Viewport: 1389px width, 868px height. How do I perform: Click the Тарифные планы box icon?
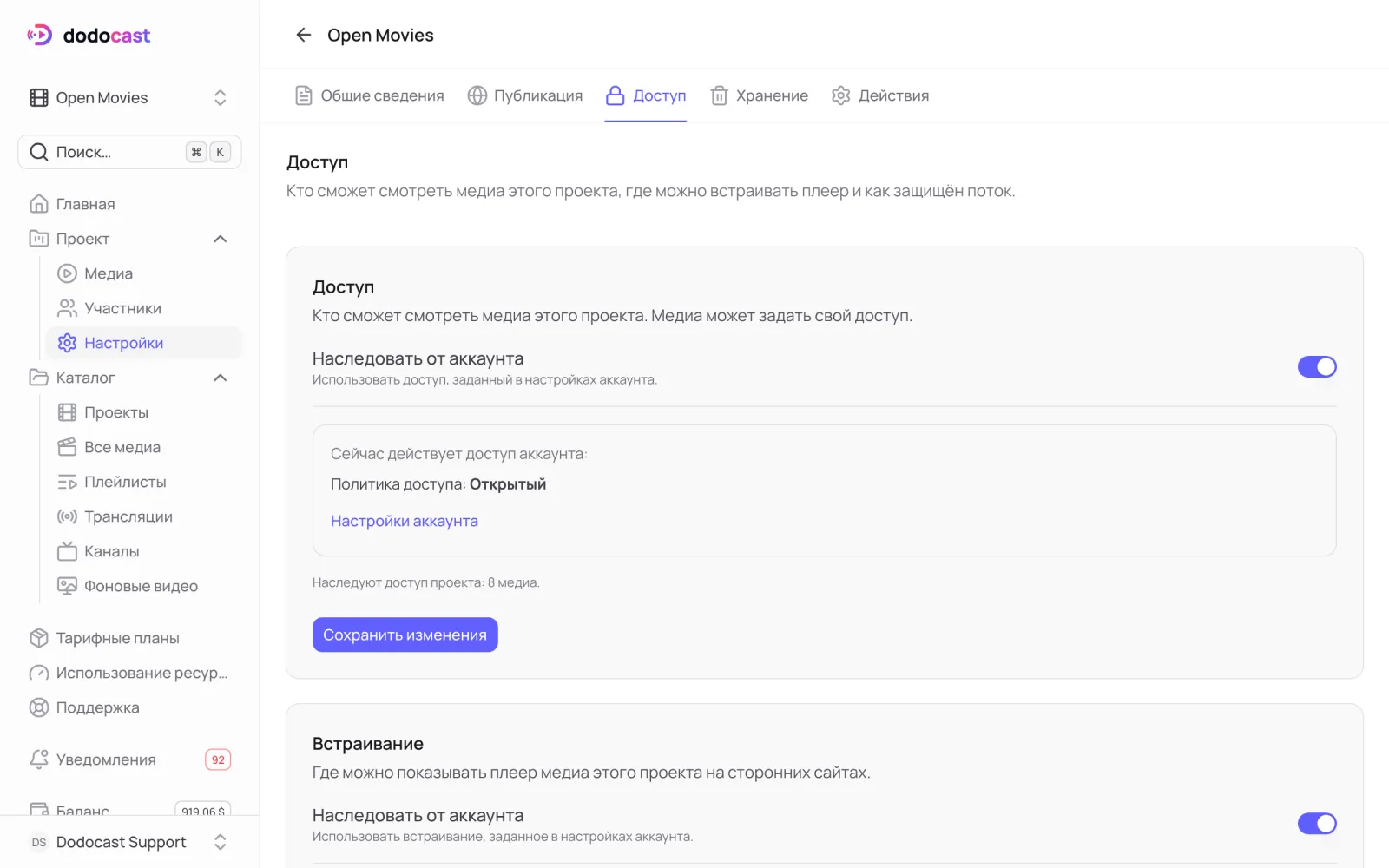point(39,638)
